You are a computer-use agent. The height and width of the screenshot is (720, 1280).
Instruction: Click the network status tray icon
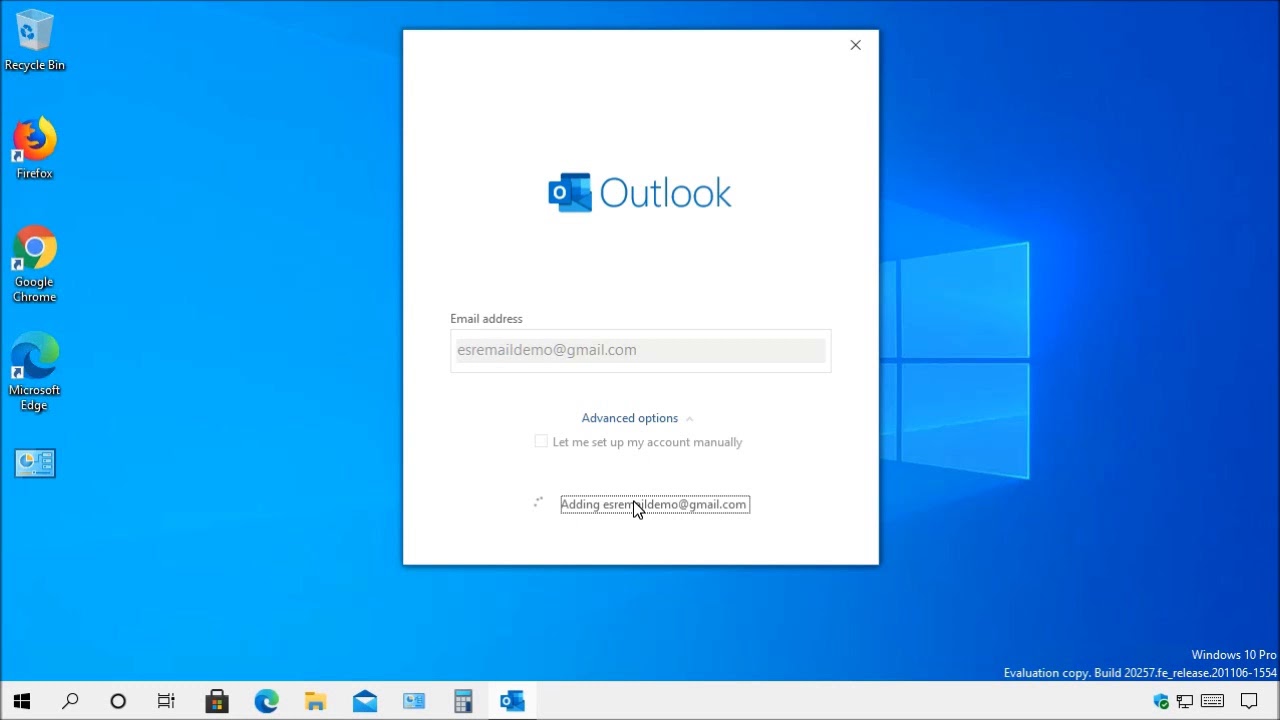1185,701
